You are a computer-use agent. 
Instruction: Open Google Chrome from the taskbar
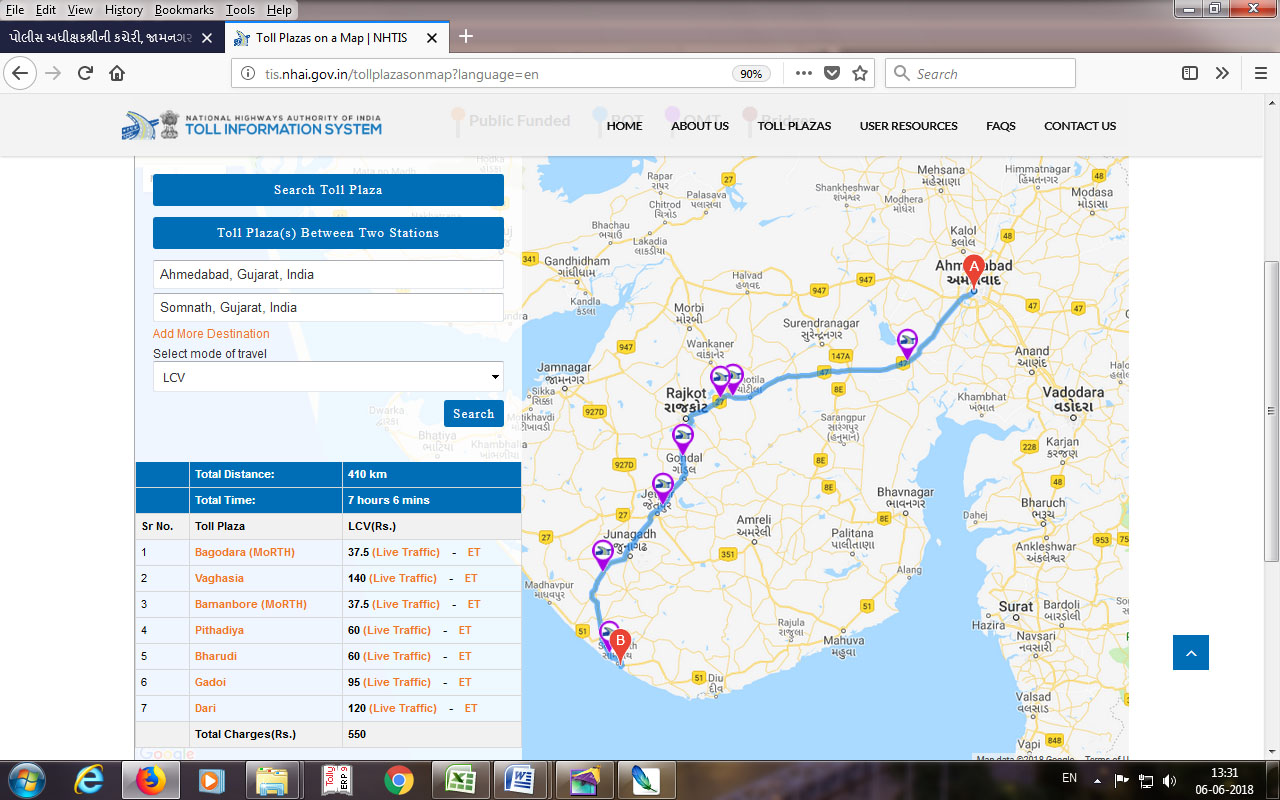(x=398, y=779)
